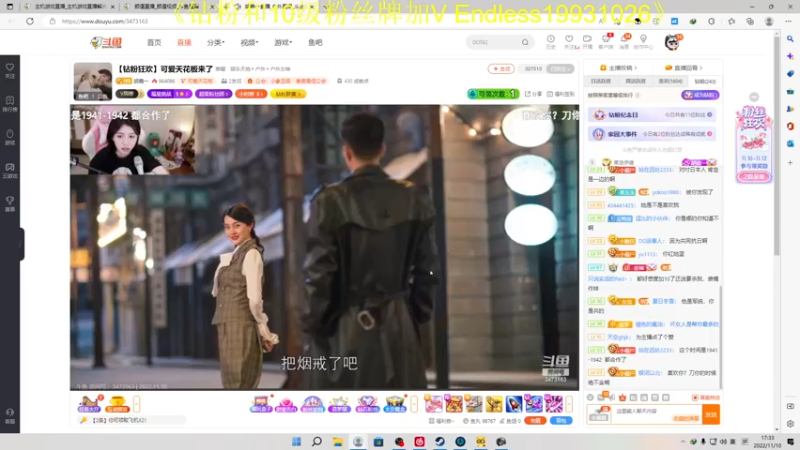Open Steam from the taskbar
The image size is (800, 450).
(440, 442)
